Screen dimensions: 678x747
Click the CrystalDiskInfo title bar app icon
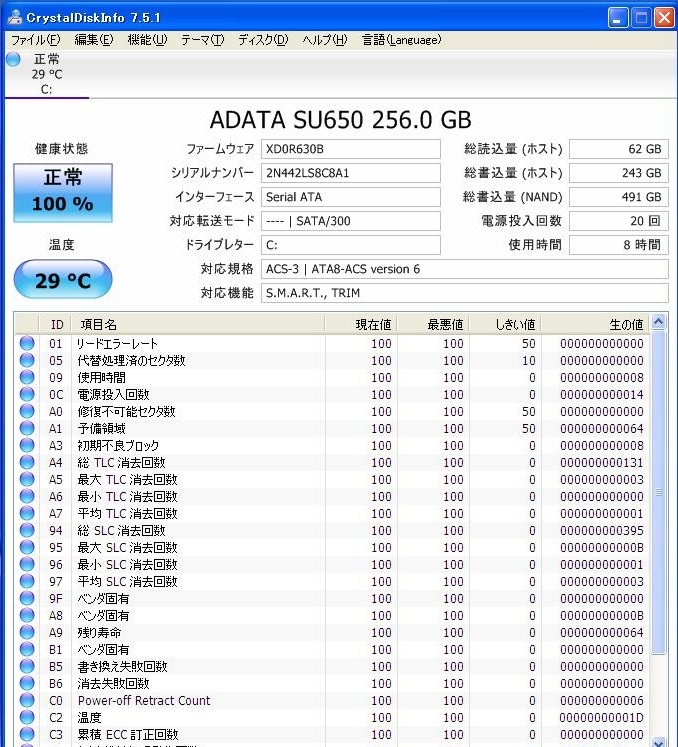point(14,17)
